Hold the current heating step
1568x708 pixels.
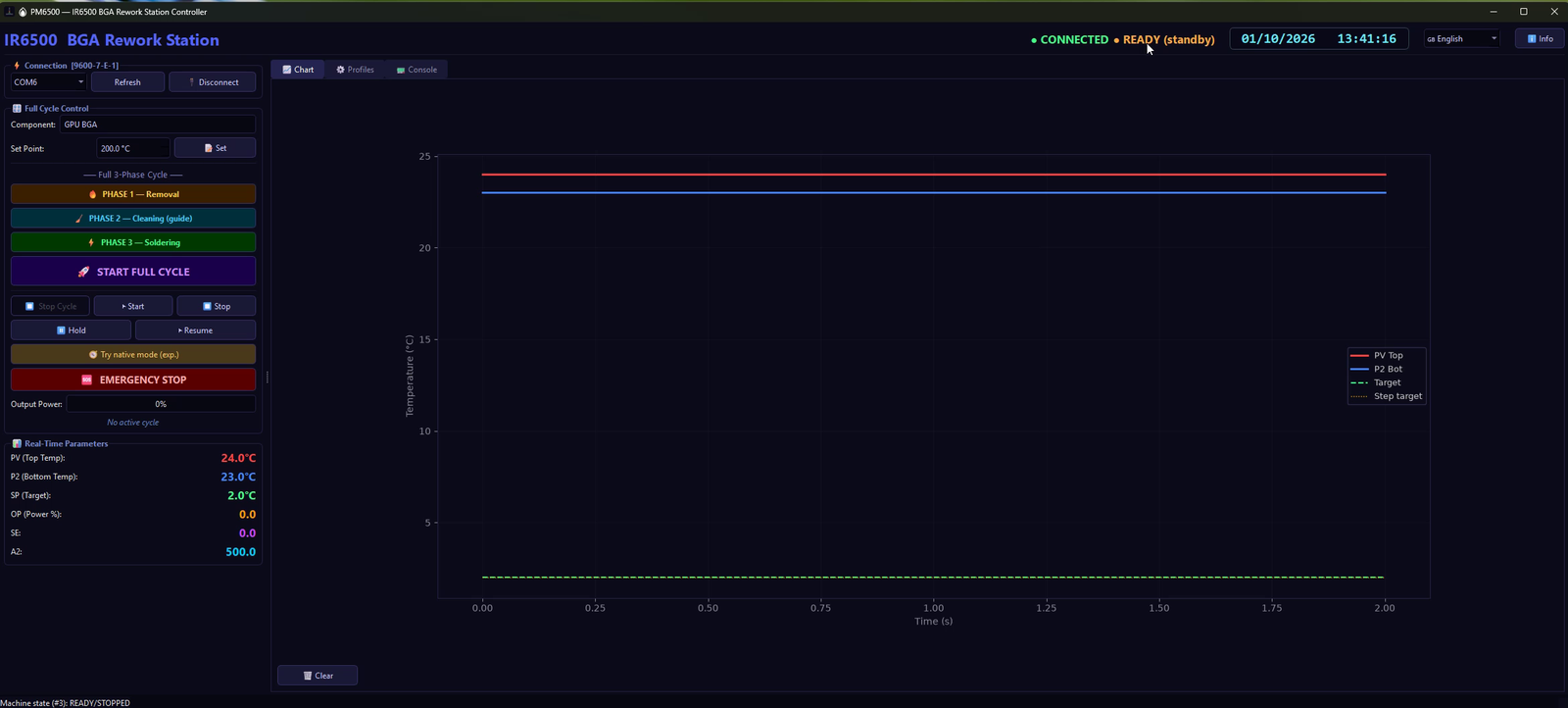coord(71,330)
